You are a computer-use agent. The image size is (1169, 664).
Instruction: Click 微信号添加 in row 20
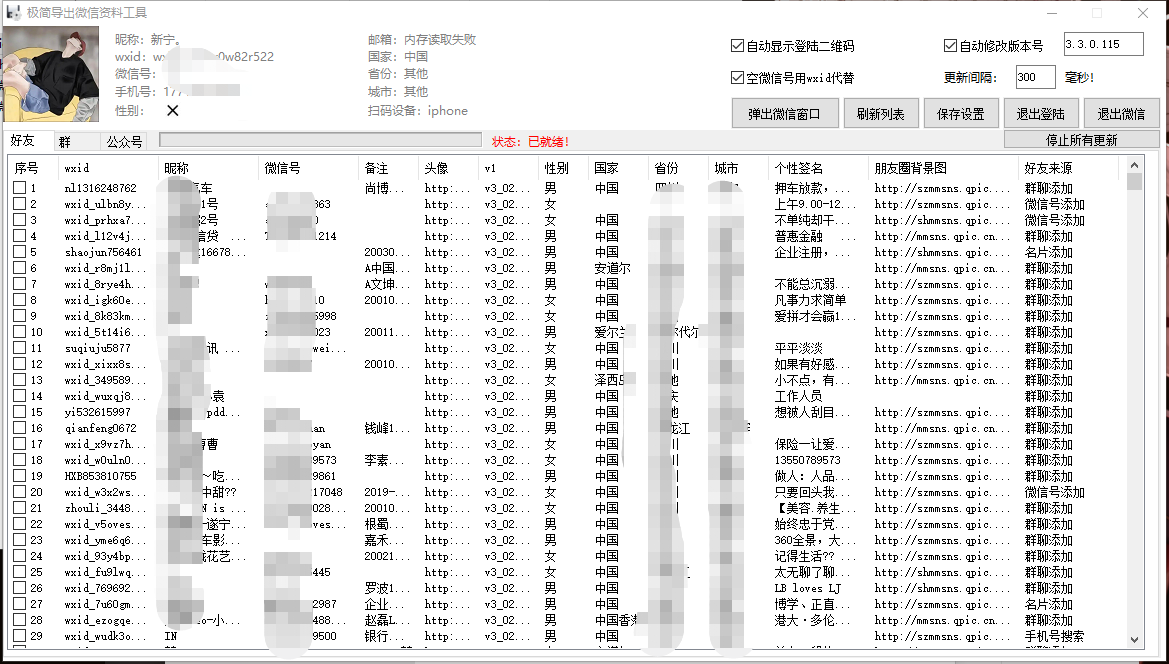click(x=1054, y=492)
